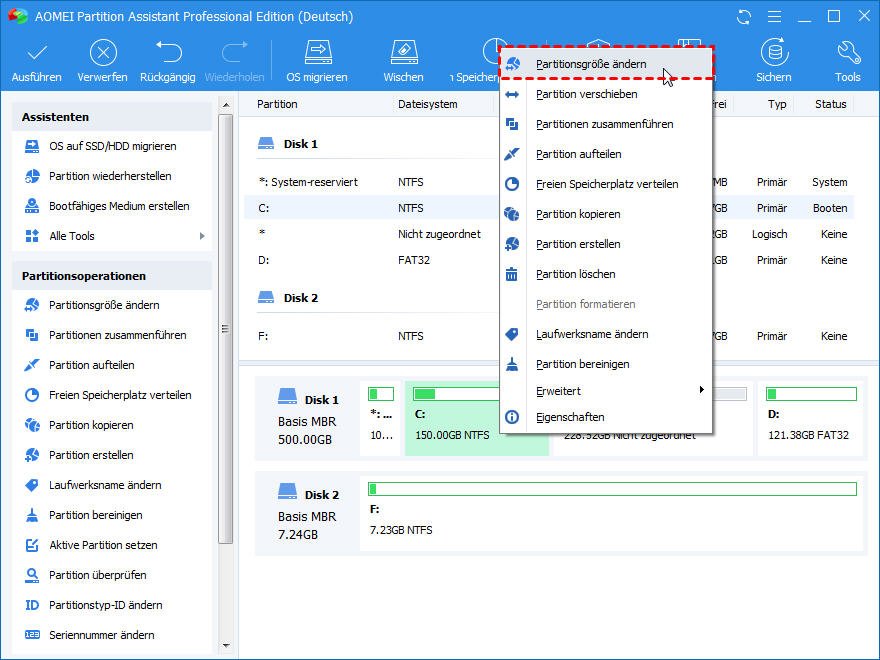Choose Laufwerksname ändern from context menu

(x=606, y=334)
